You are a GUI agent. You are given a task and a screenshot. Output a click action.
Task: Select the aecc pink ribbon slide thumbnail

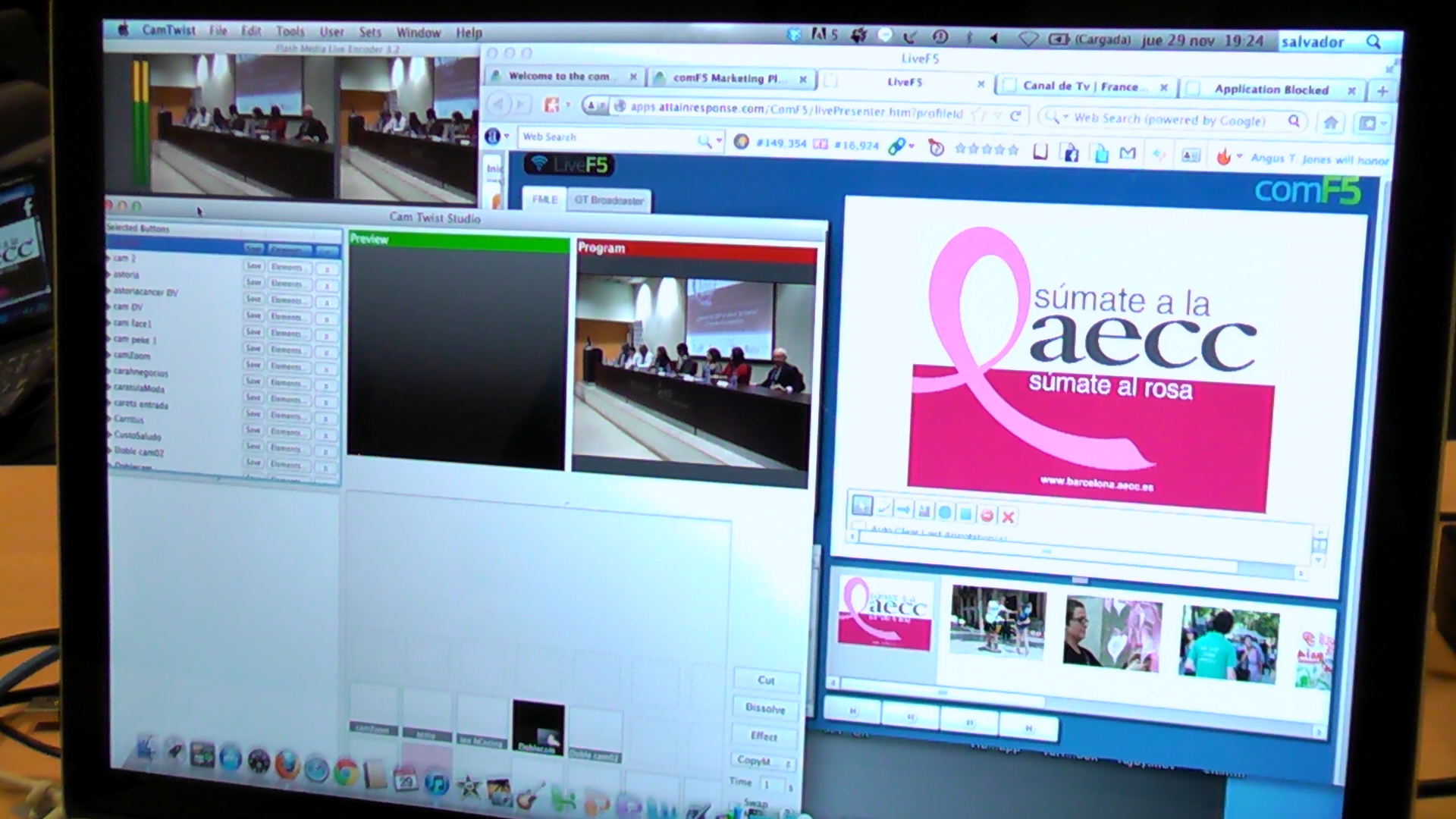tap(885, 612)
